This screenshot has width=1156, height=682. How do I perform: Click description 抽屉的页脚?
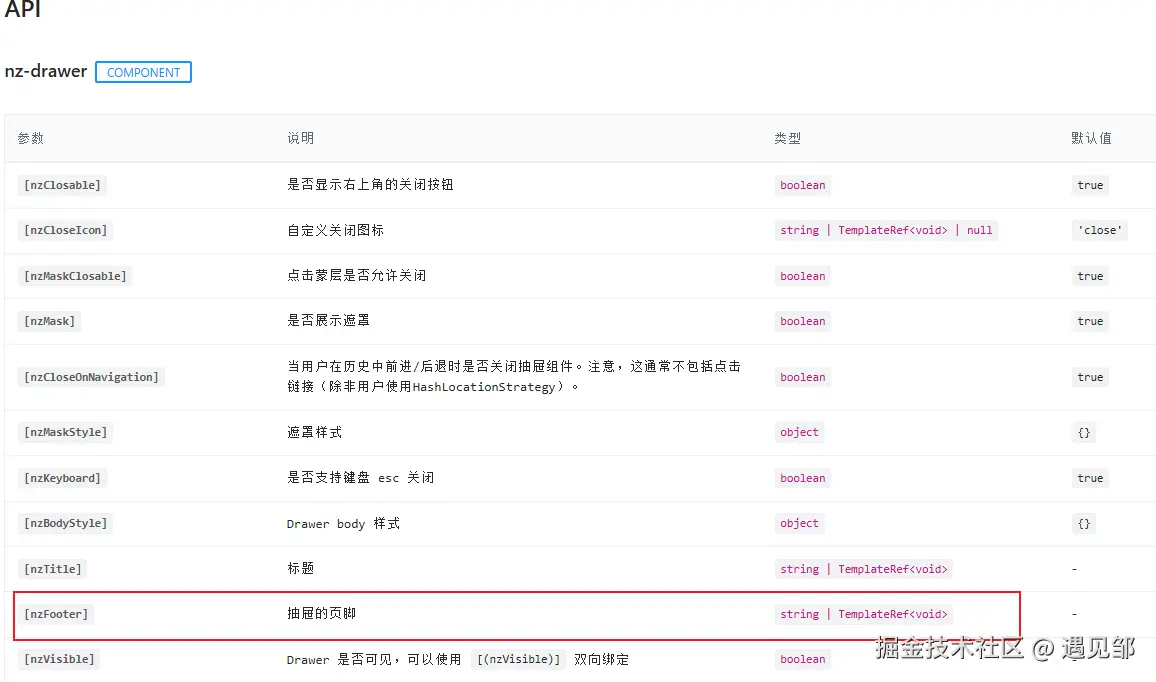[x=321, y=613]
